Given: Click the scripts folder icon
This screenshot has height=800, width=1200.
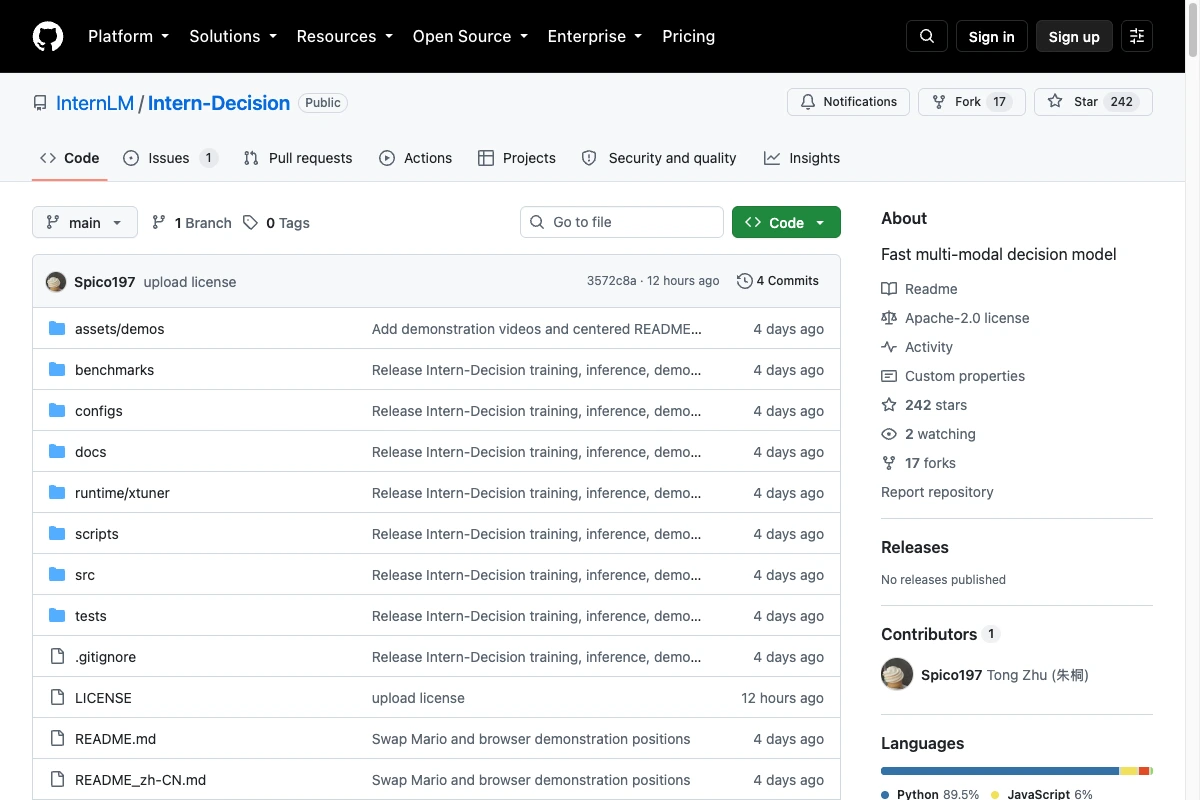Looking at the screenshot, I should click(x=57, y=533).
